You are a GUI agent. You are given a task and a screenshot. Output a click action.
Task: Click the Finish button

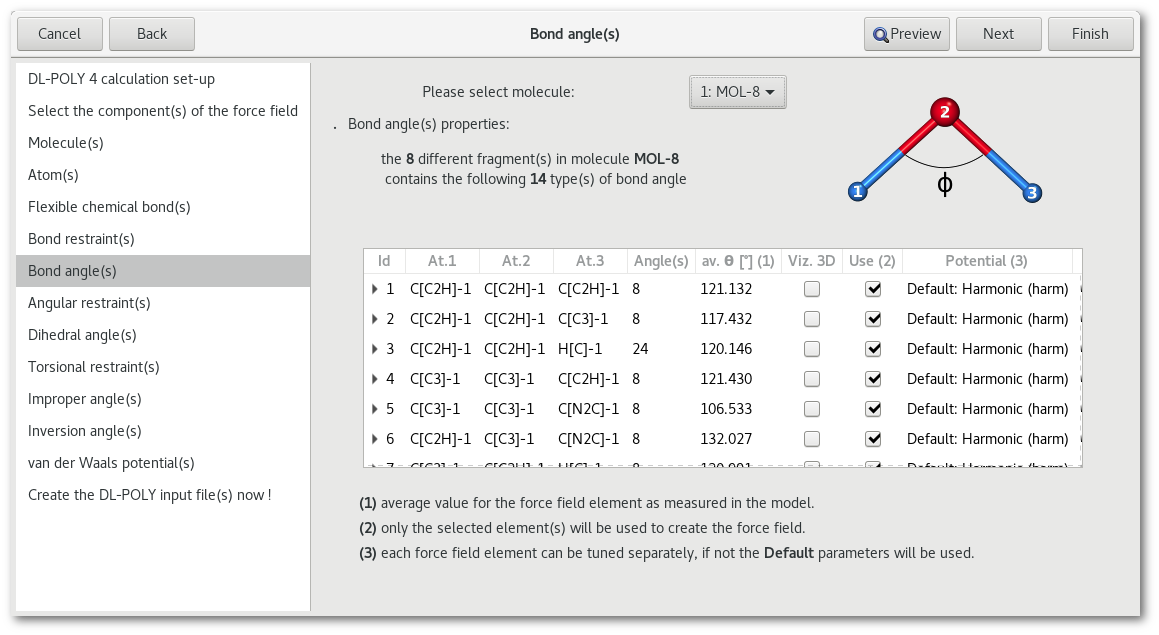tap(1090, 34)
